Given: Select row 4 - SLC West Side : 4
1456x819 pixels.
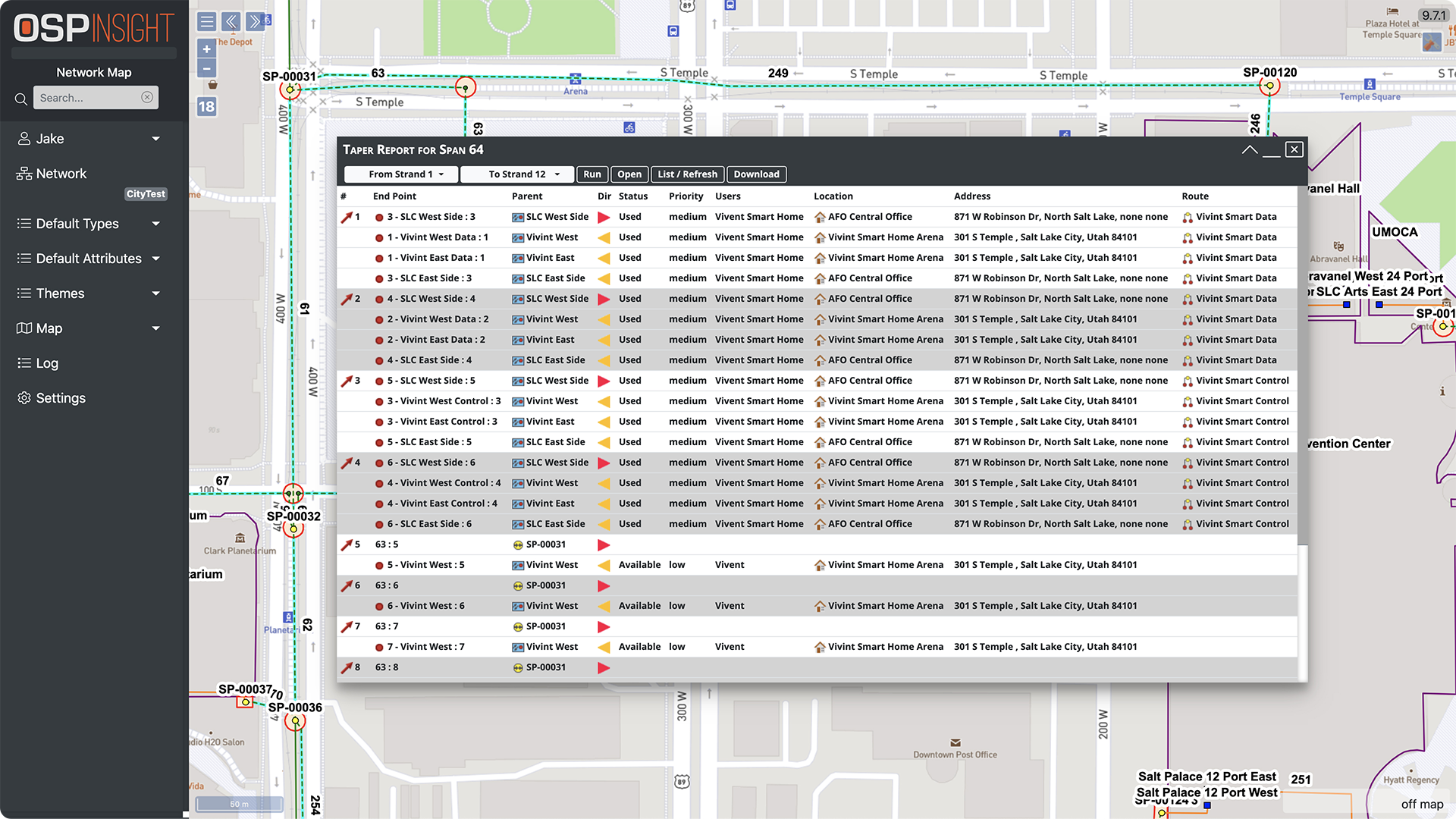Looking at the screenshot, I should pyautogui.click(x=817, y=299).
